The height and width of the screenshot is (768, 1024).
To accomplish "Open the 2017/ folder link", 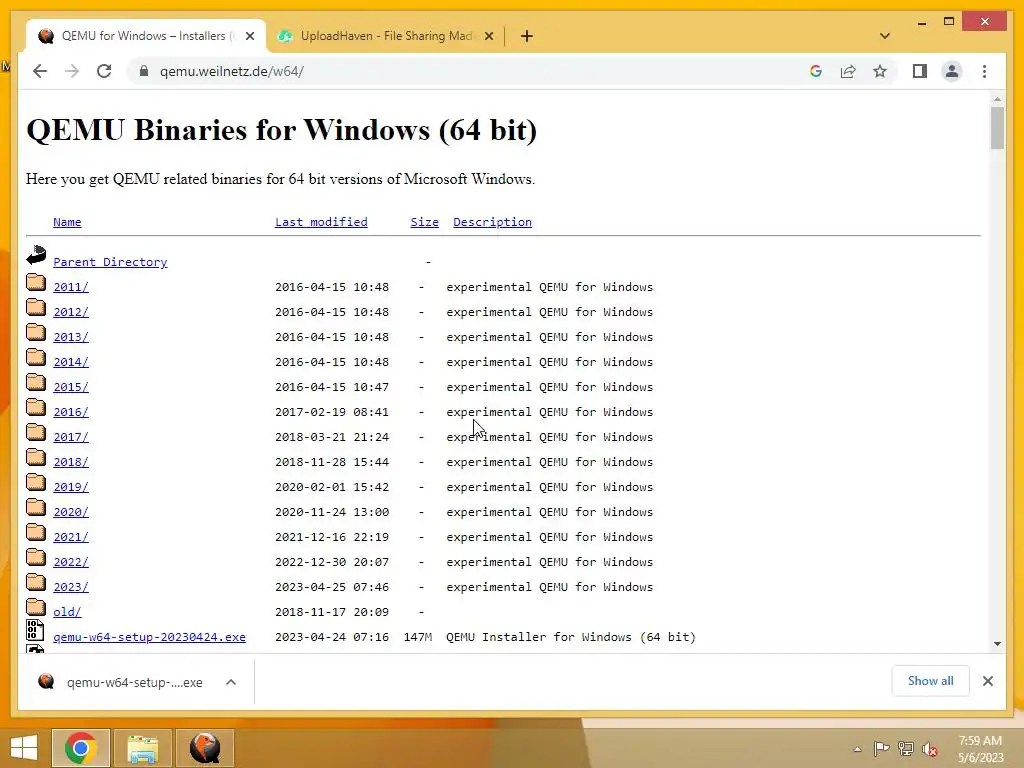I will coord(71,437).
